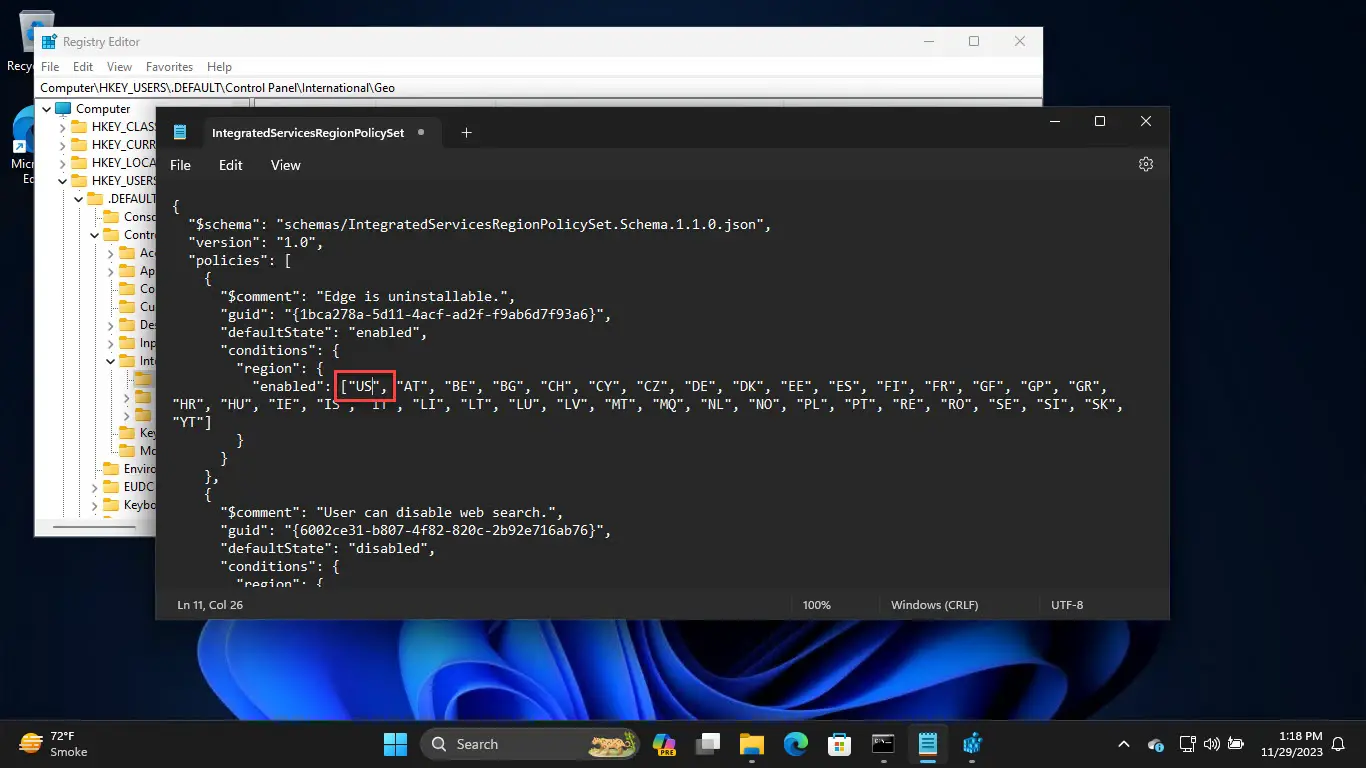Open the Notepad View menu
This screenshot has height=768, width=1366.
point(286,165)
